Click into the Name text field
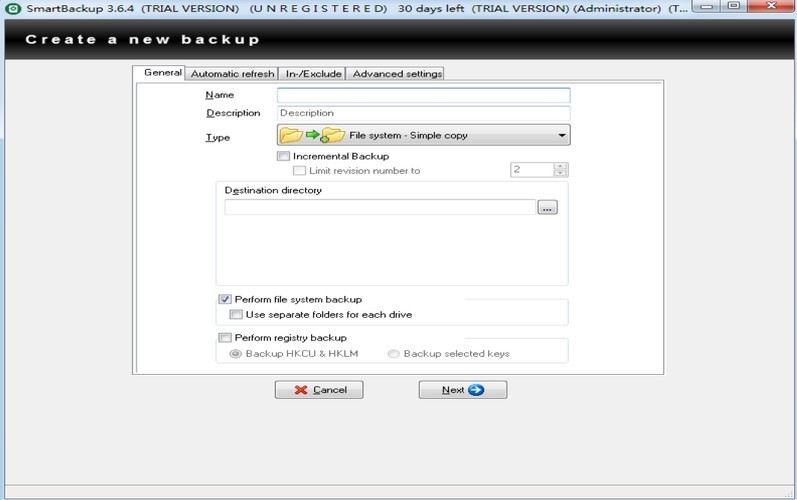Viewport: 797px width, 500px height. tap(423, 96)
